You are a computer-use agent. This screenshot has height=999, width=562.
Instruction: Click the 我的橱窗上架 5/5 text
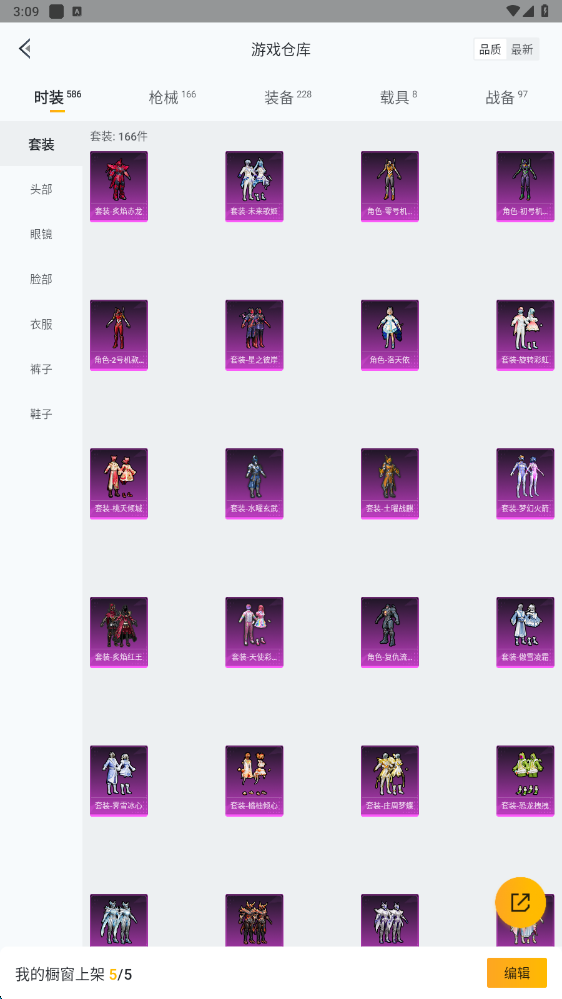click(x=74, y=974)
